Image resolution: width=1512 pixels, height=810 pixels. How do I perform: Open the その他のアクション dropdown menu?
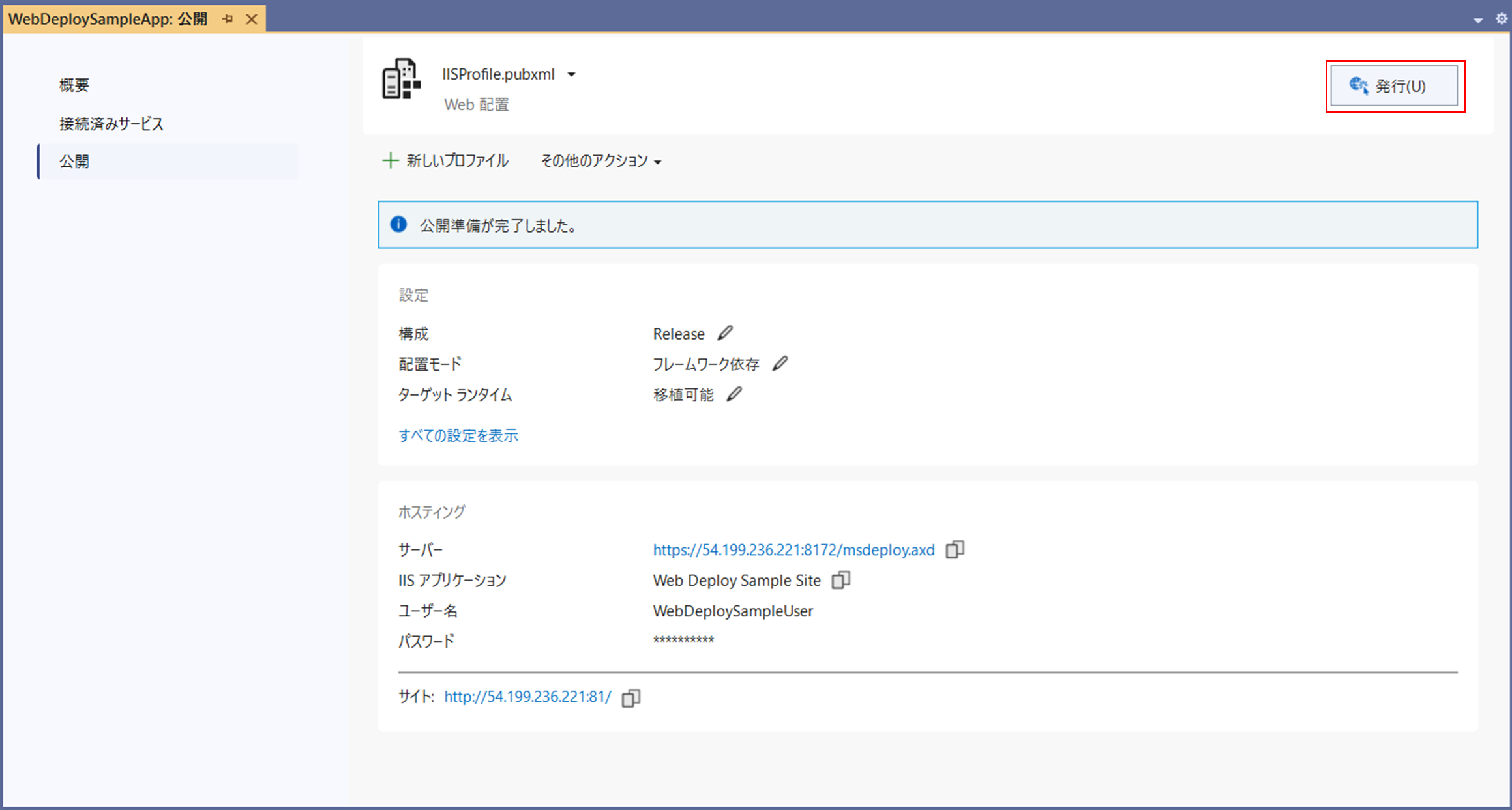[600, 161]
